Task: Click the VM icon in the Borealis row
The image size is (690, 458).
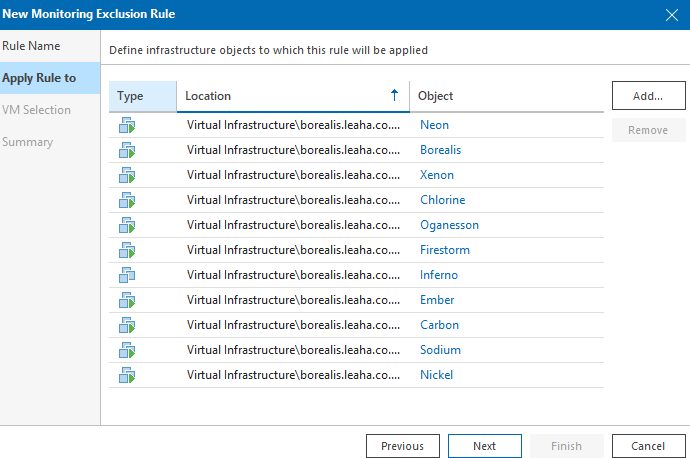Action: (x=127, y=150)
